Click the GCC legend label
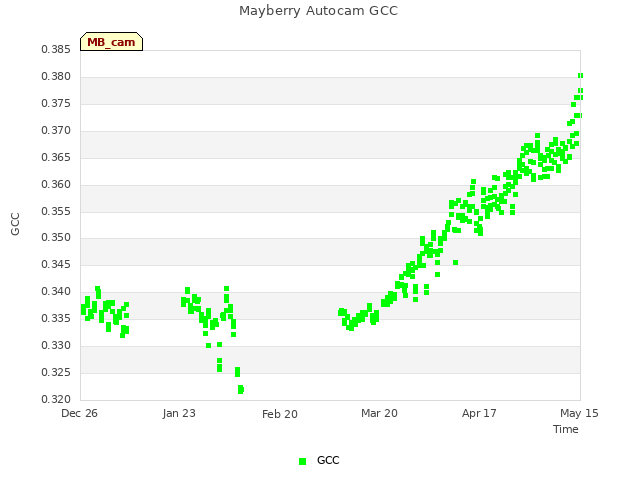This screenshot has width=640, height=480. [328, 460]
